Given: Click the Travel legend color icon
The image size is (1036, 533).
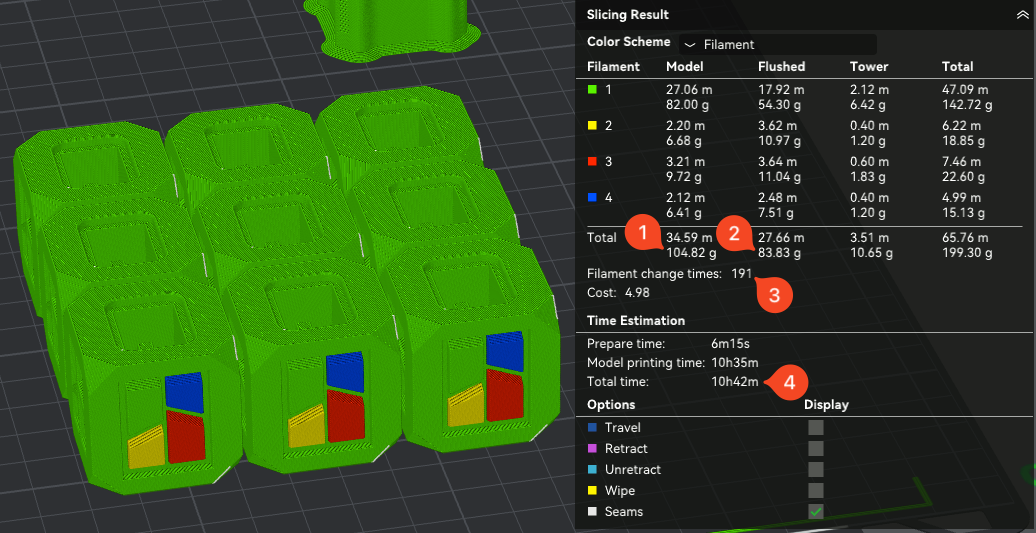Looking at the screenshot, I should [593, 428].
